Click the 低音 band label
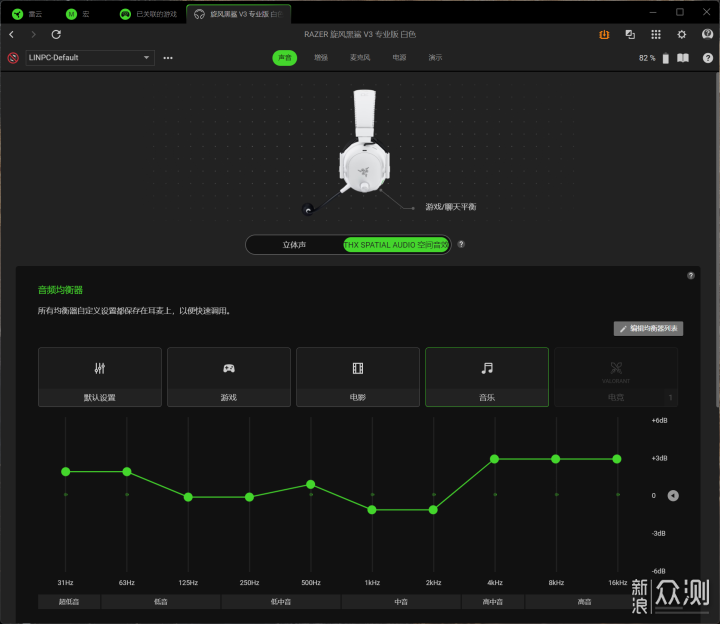This screenshot has height=624, width=720. point(161,602)
